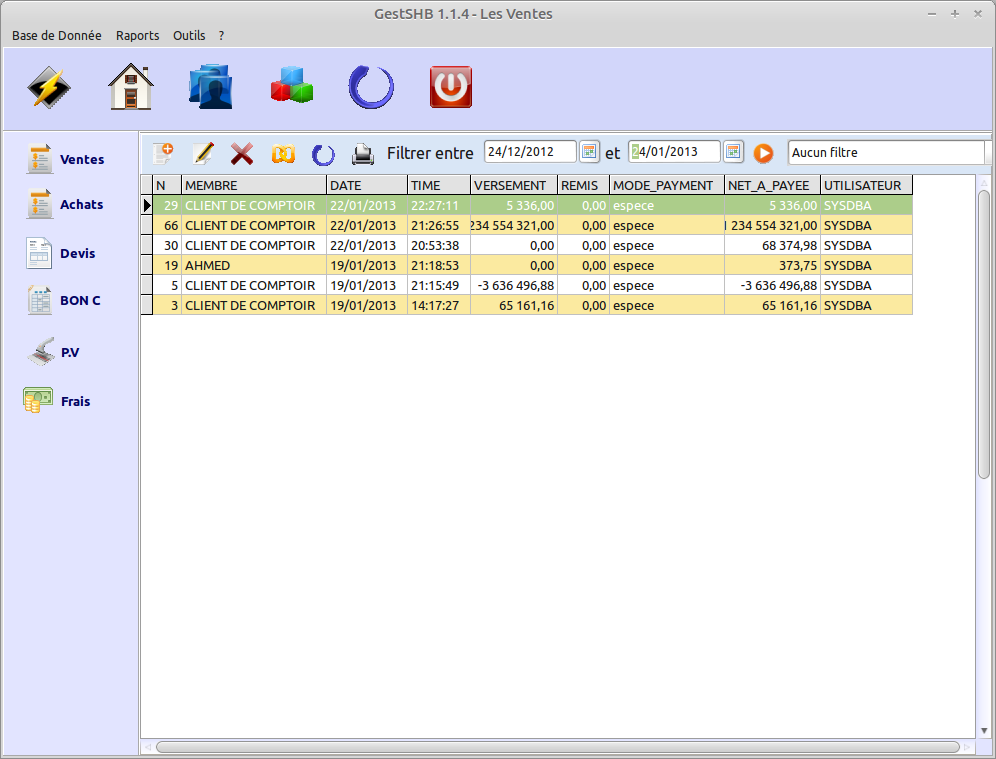Open the P.V section in sidebar

click(53, 352)
